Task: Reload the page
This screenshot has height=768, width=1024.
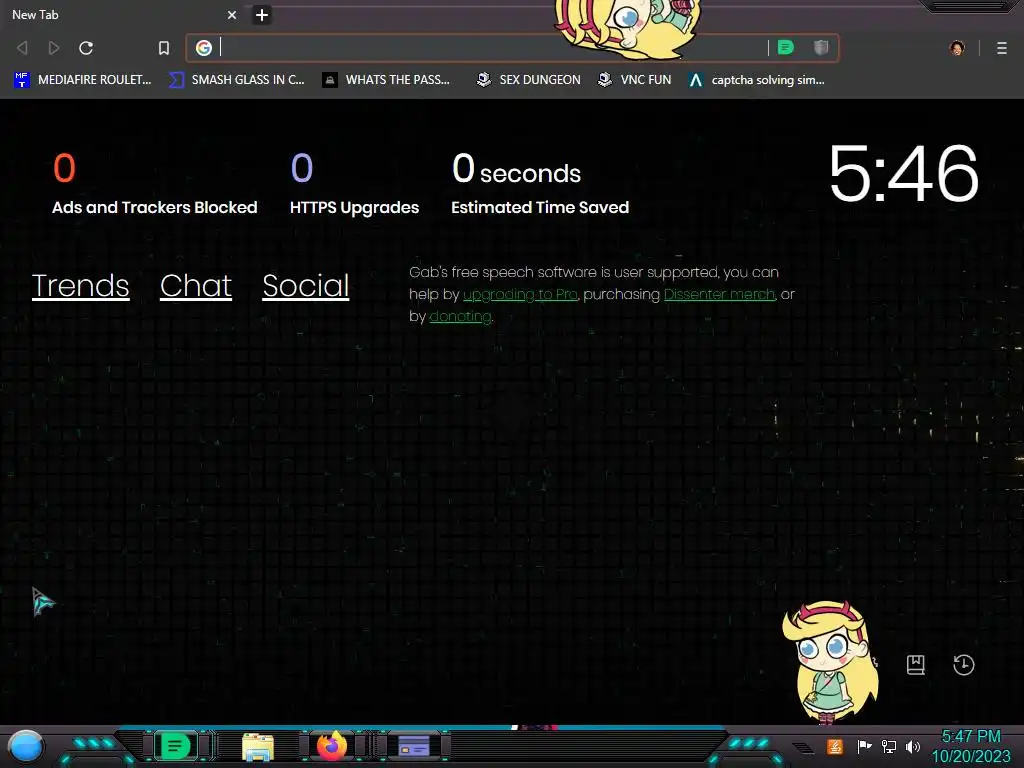Action: click(x=86, y=48)
